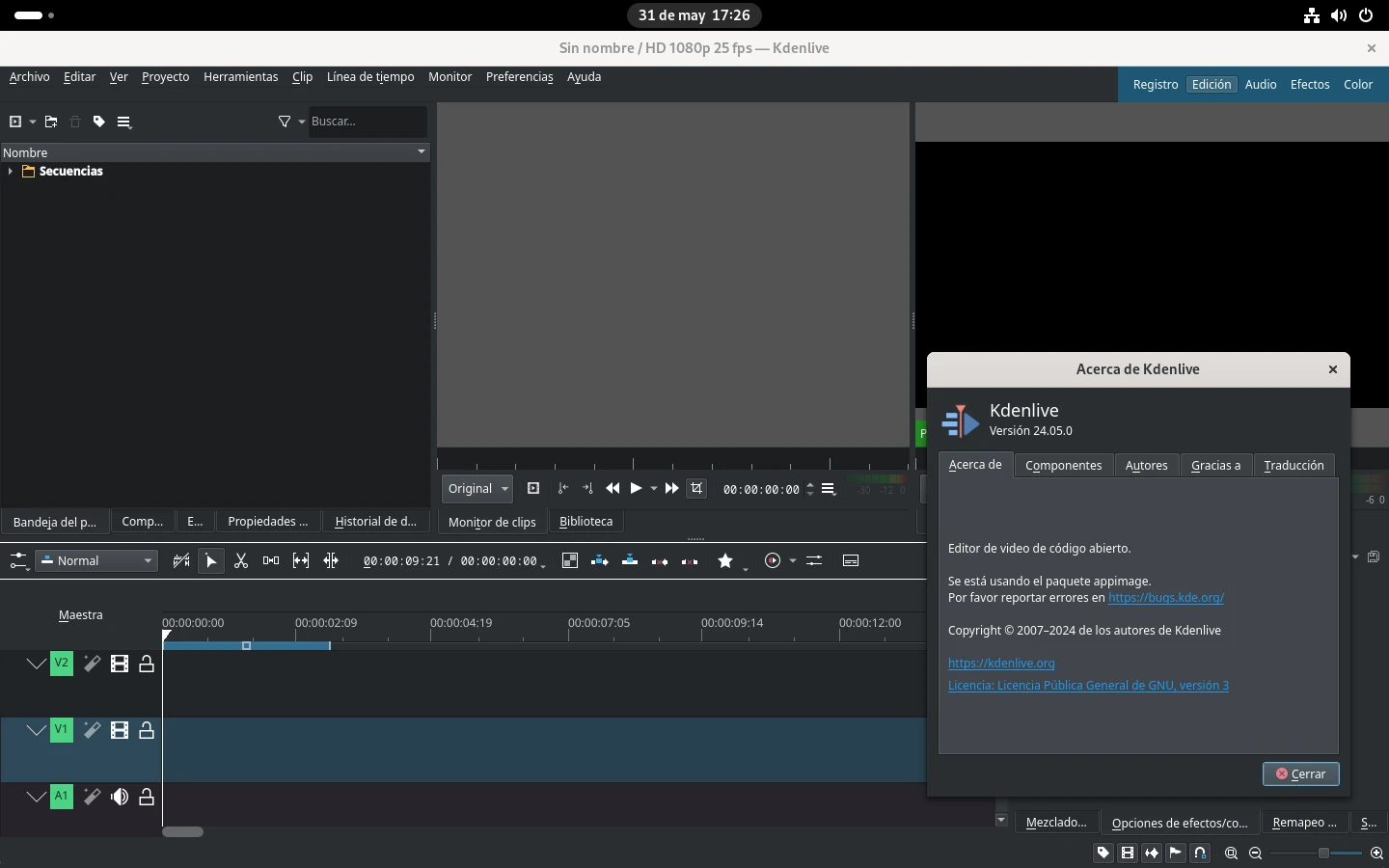Open folder icon to add clip
This screenshot has width=1389, height=868.
(51, 122)
